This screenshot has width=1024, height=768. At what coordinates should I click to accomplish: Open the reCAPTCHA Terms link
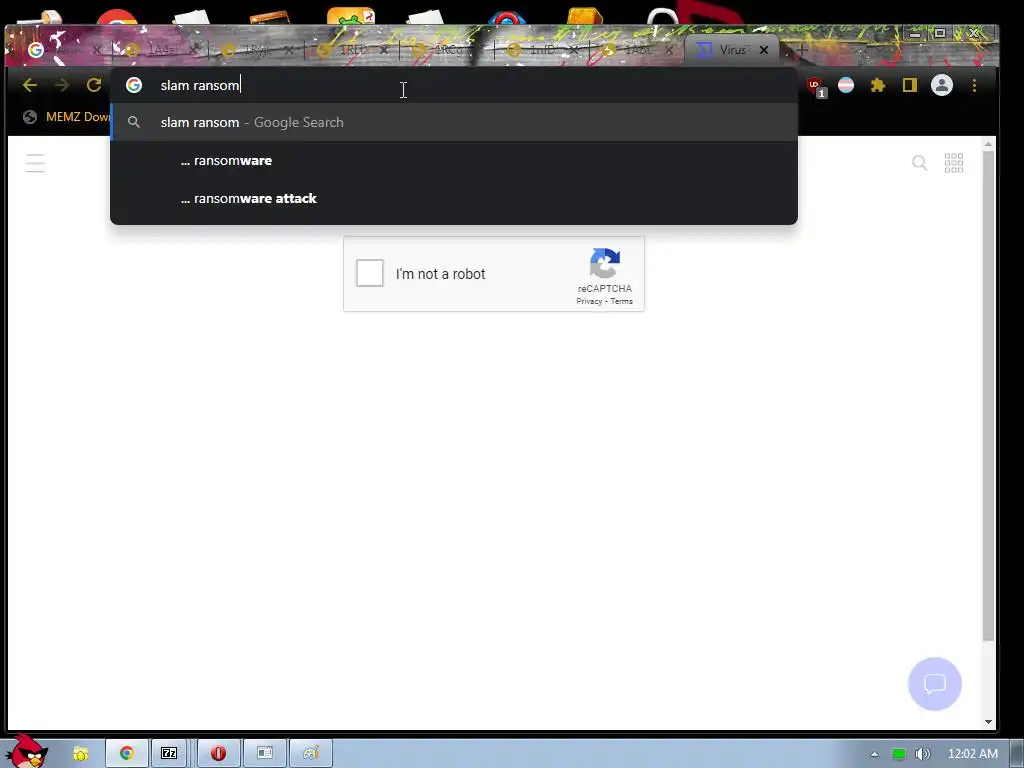(x=621, y=301)
